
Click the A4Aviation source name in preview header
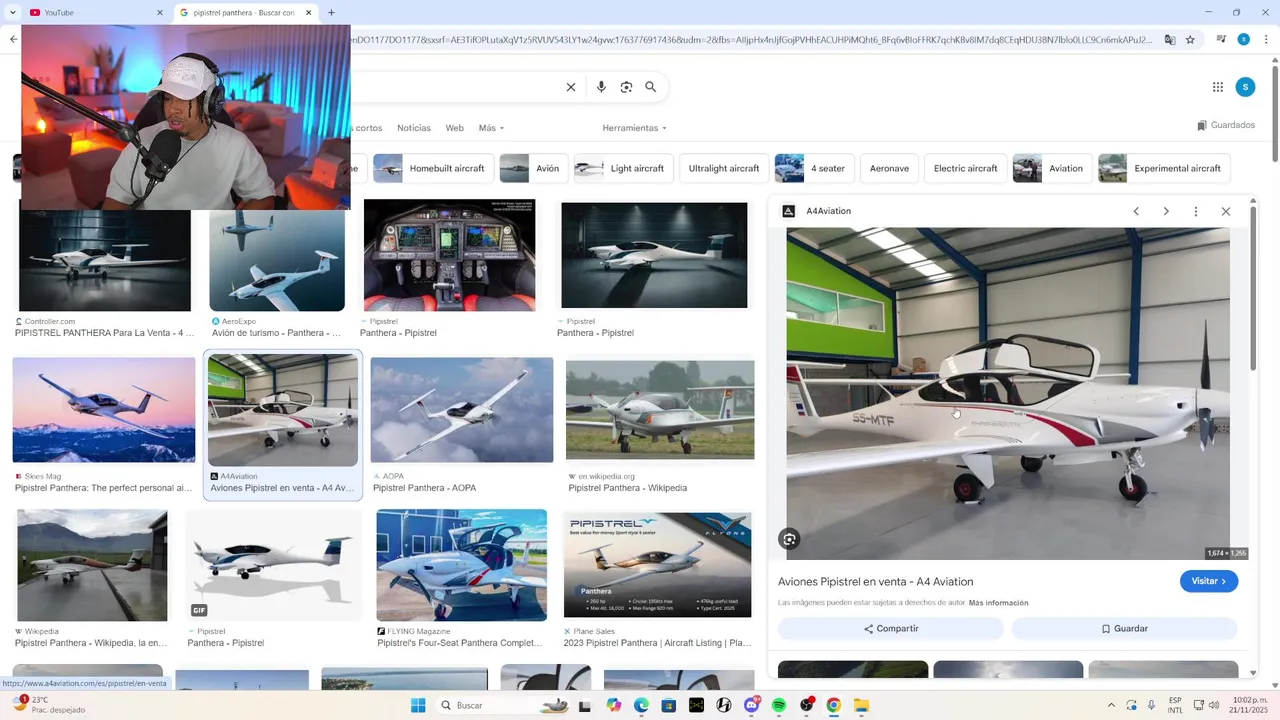(828, 211)
